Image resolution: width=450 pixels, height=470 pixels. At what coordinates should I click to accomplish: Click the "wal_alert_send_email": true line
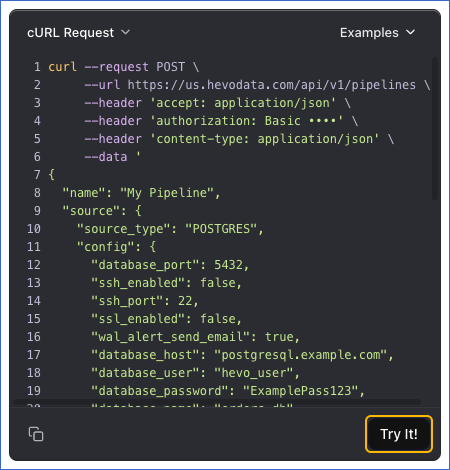196,337
